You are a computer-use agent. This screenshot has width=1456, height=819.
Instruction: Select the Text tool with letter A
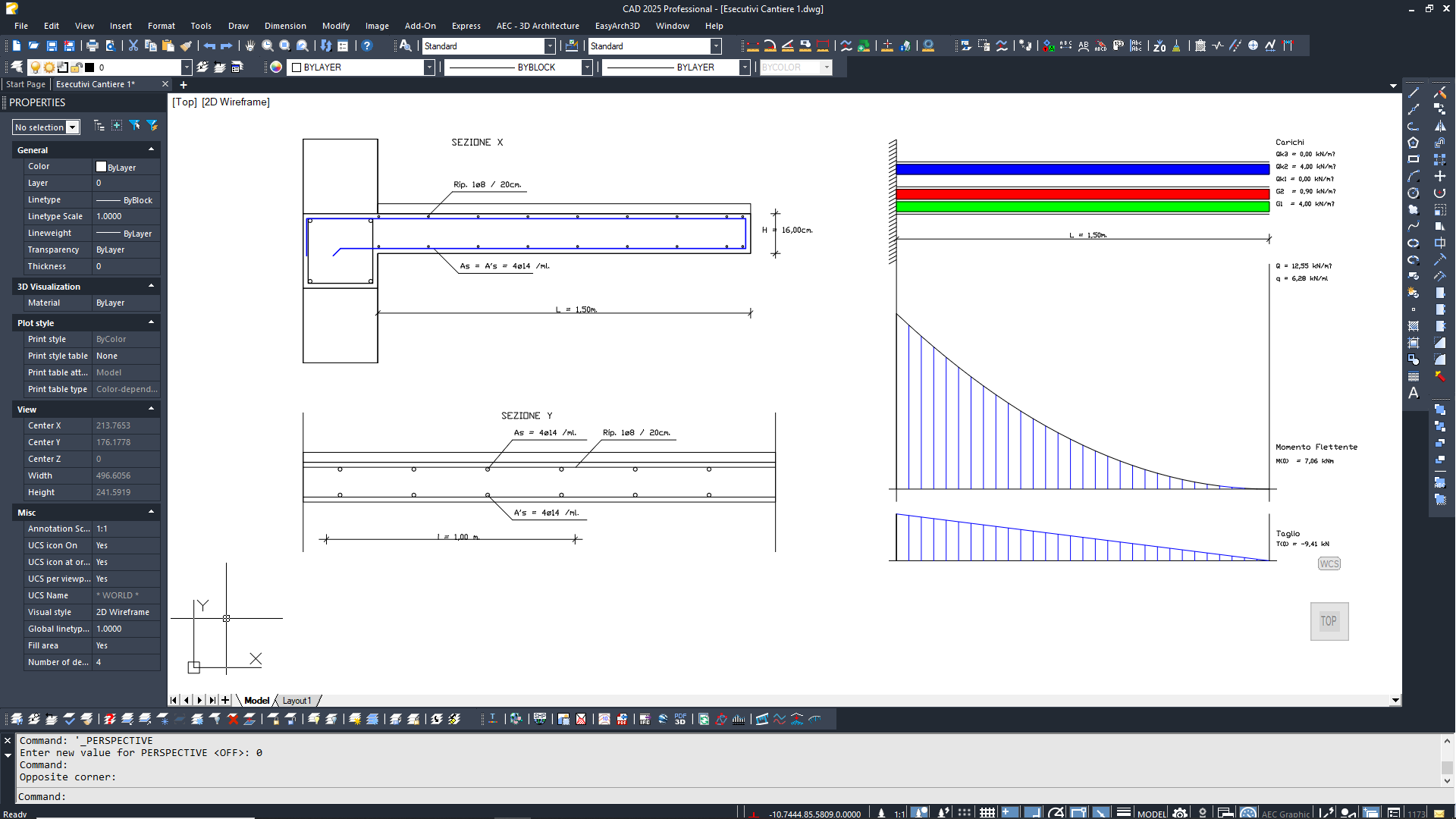coord(1414,393)
